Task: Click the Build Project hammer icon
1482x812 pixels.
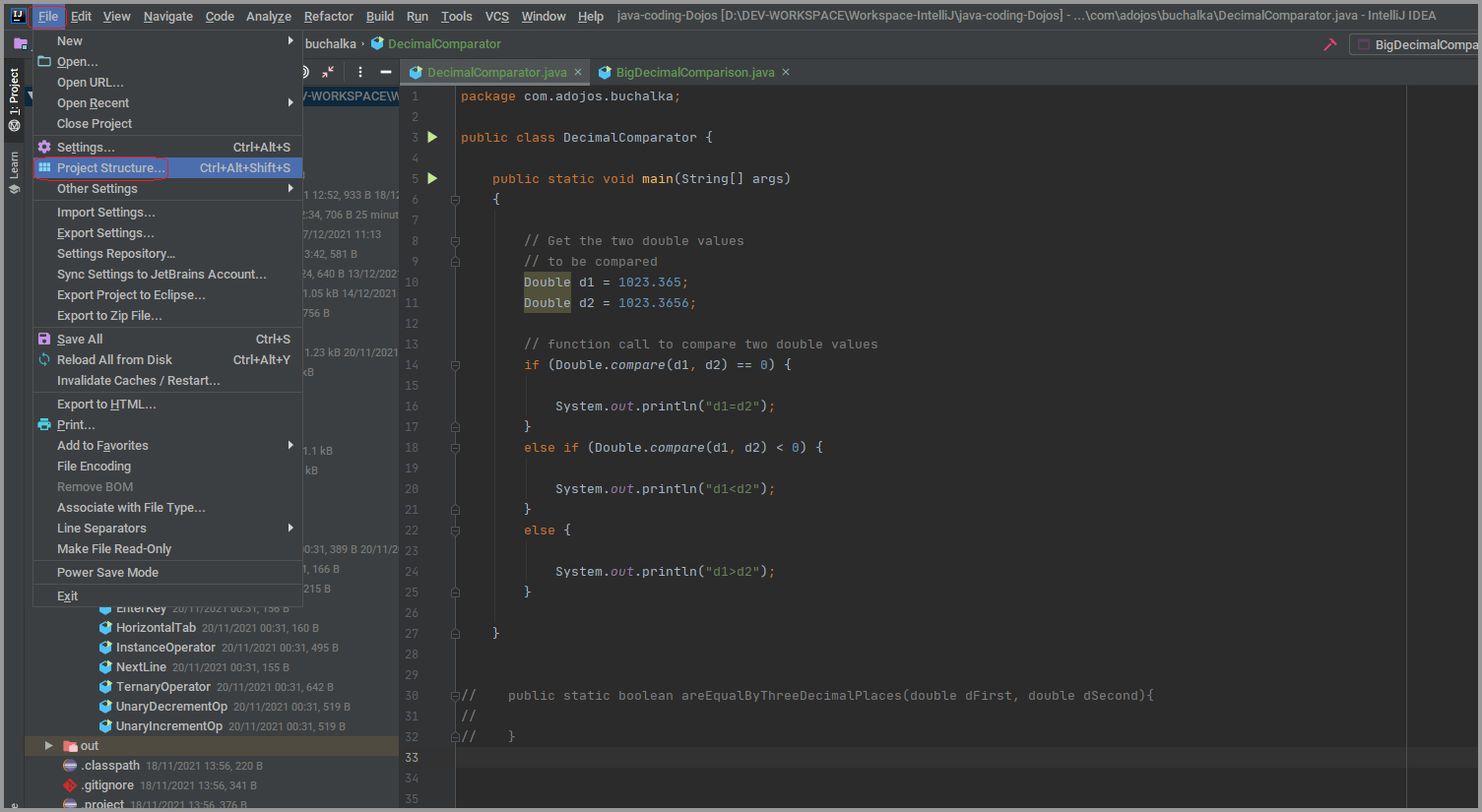Action: tap(1329, 44)
